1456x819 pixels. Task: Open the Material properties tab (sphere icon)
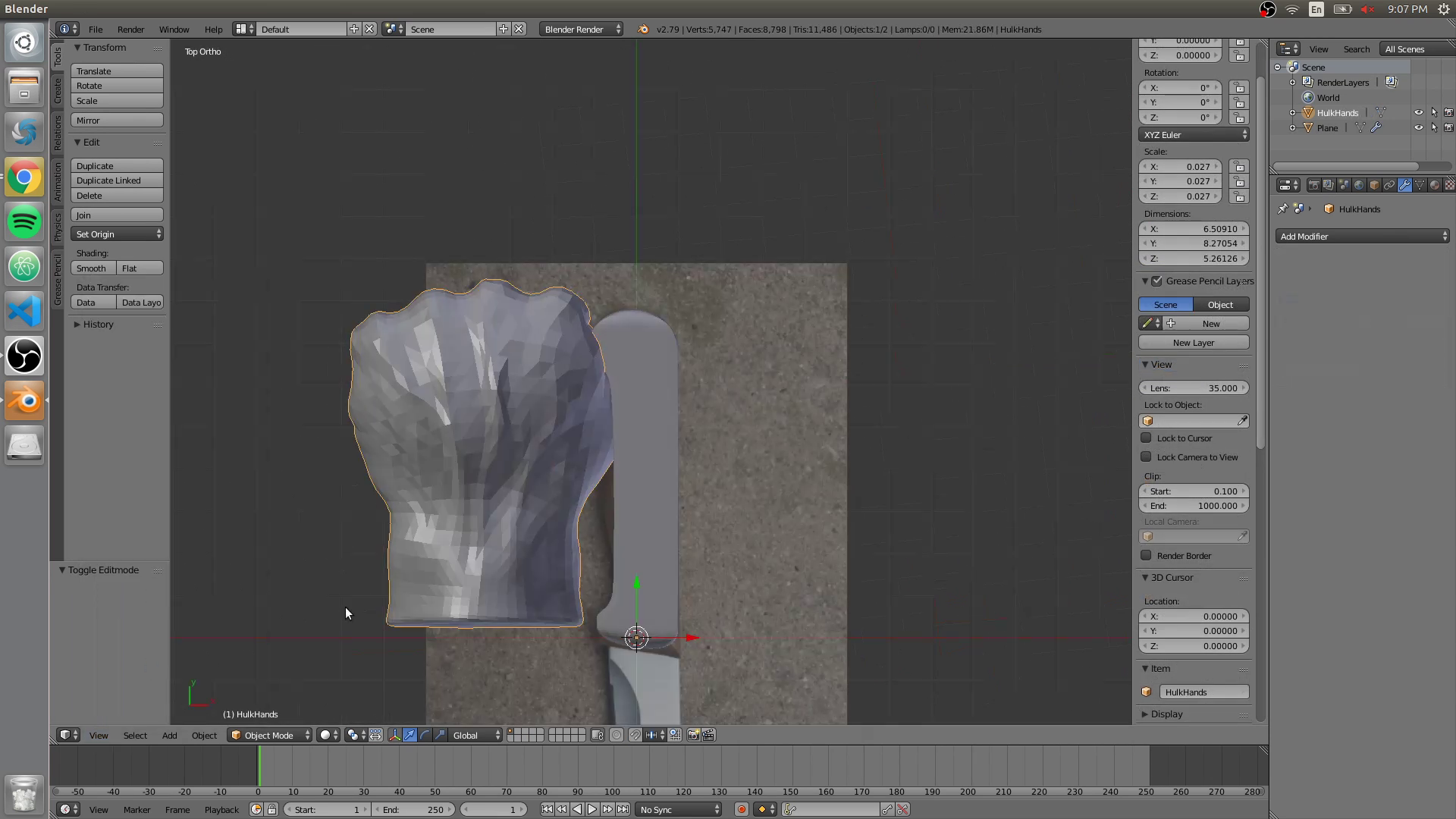1435,185
